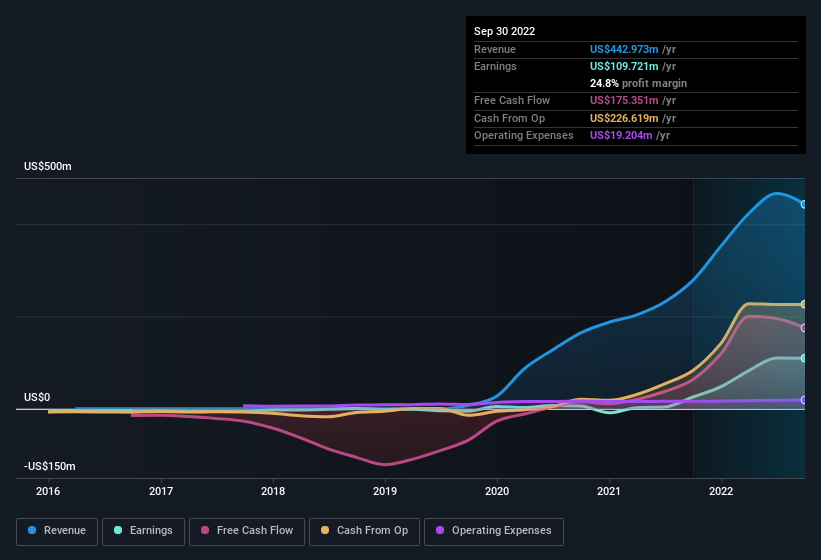This screenshot has width=821, height=560.
Task: Toggle the Operating Expenses legend button
Action: 494,532
